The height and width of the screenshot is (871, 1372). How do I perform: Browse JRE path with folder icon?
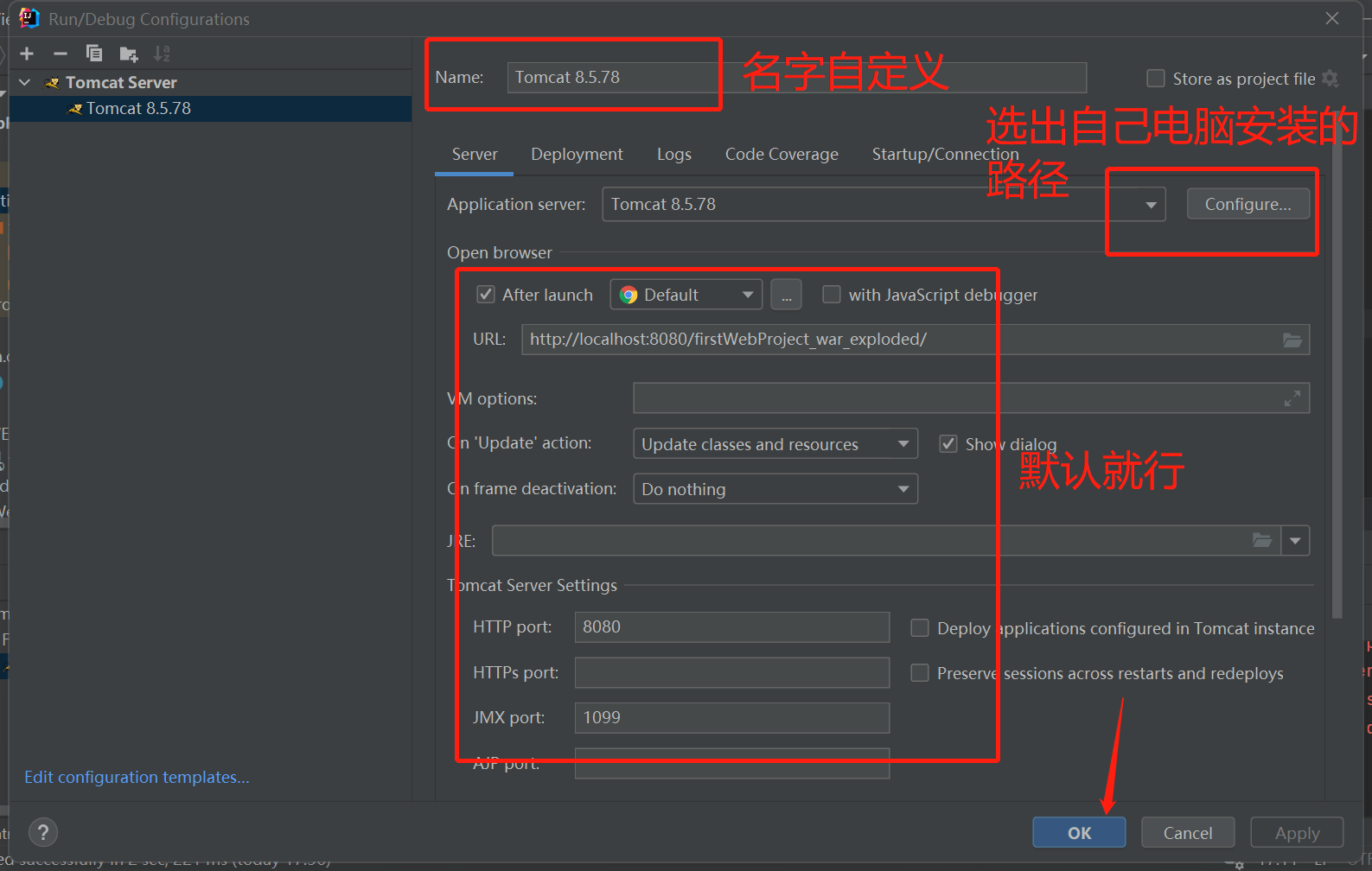coord(1262,541)
